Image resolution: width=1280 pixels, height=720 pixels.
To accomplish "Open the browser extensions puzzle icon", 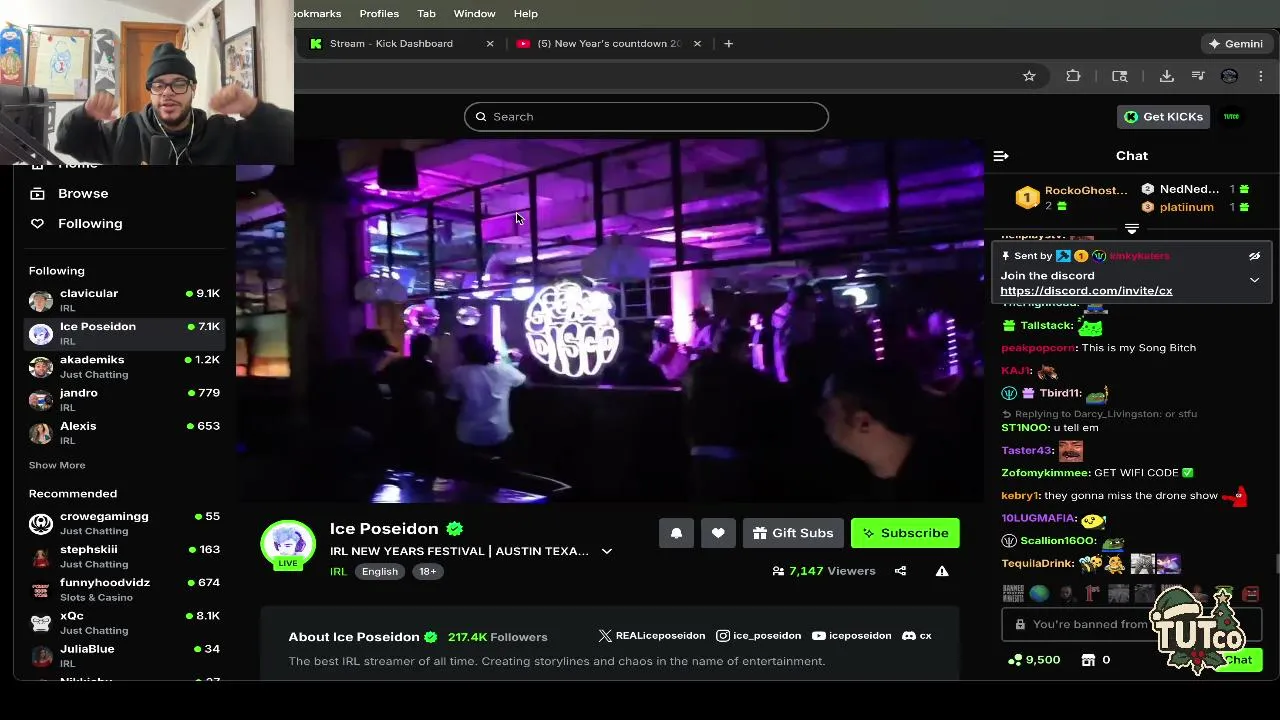I will point(1073,76).
